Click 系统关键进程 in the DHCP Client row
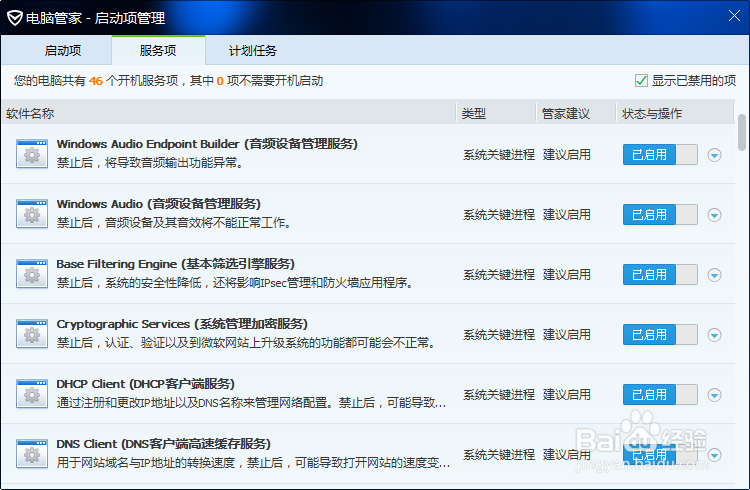This screenshot has height=490, width=750. pyautogui.click(x=499, y=395)
